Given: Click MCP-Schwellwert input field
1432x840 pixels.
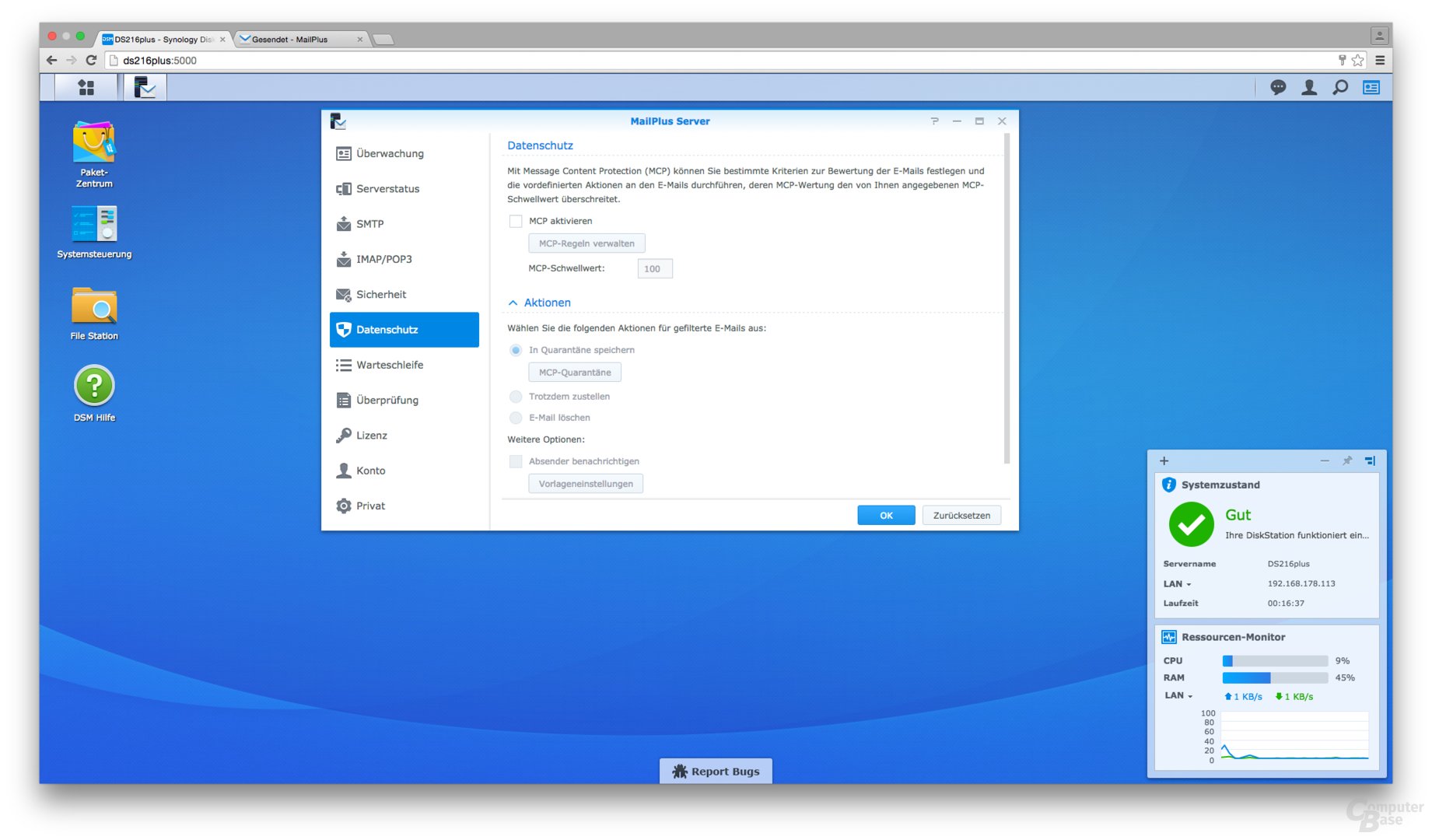Looking at the screenshot, I should coord(655,269).
